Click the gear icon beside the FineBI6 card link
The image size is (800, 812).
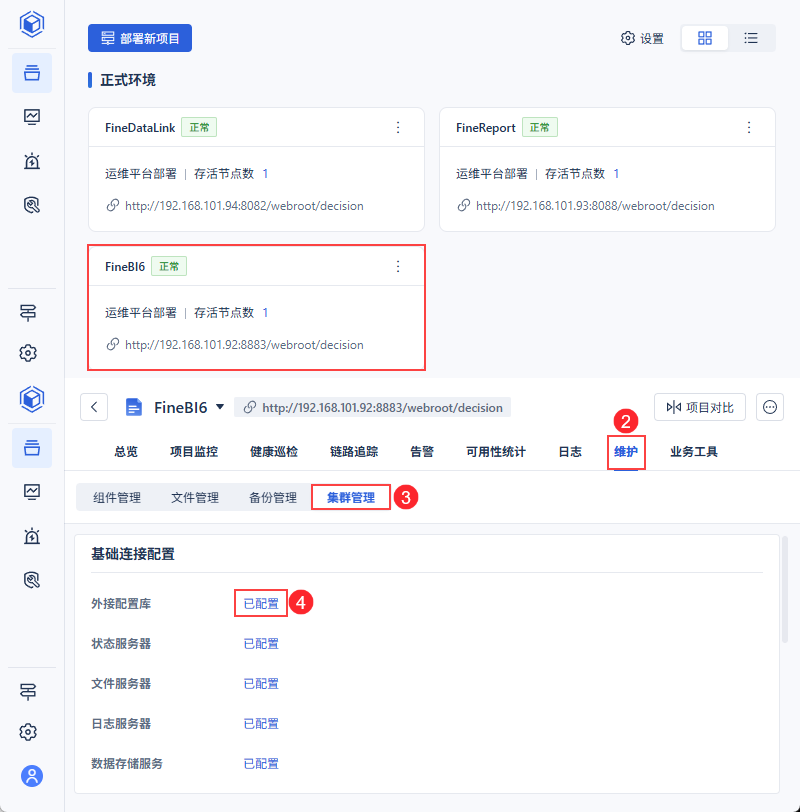coord(28,353)
